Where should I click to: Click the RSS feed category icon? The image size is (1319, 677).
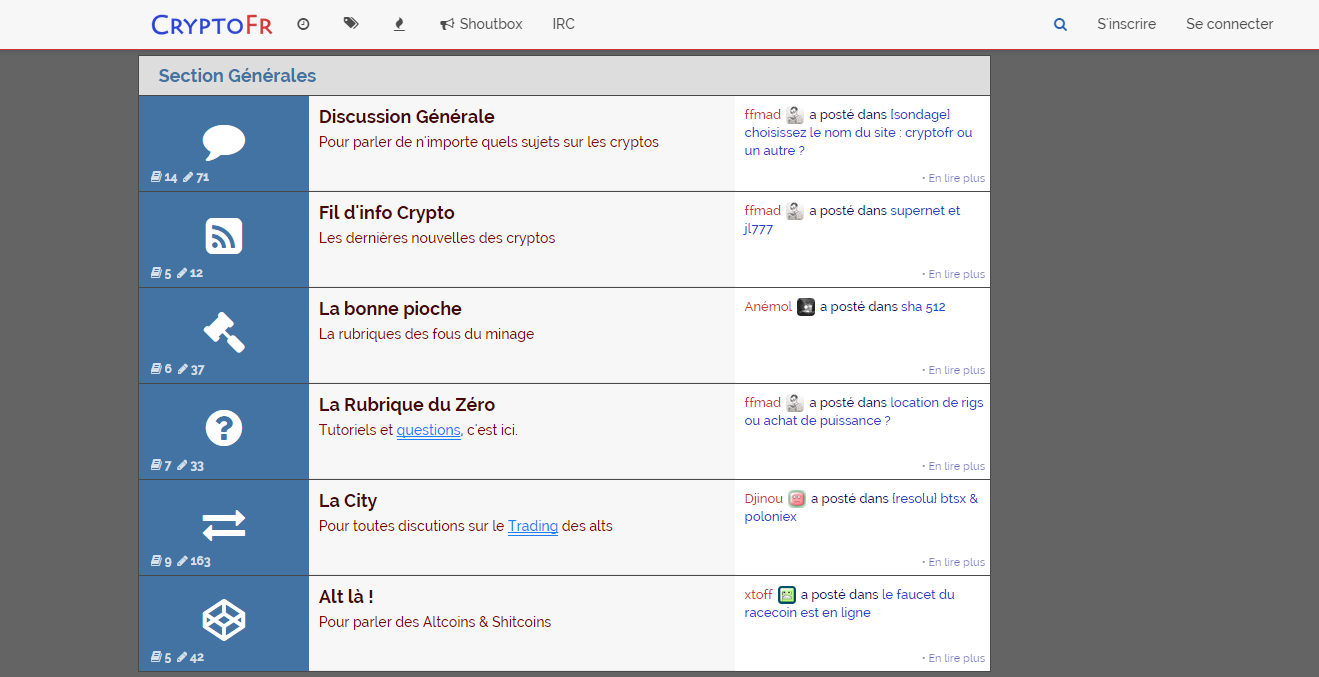pos(223,237)
